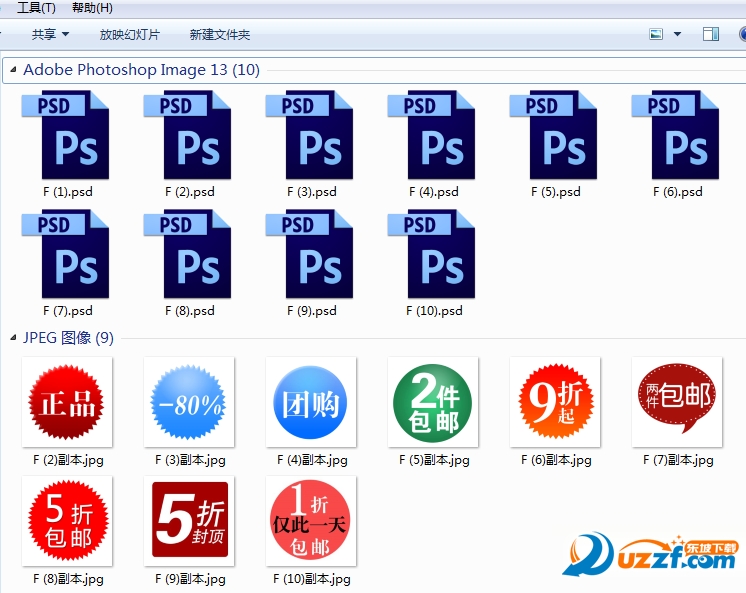Click the file name F (9).psd
Image resolution: width=746 pixels, height=593 pixels.
click(312, 311)
